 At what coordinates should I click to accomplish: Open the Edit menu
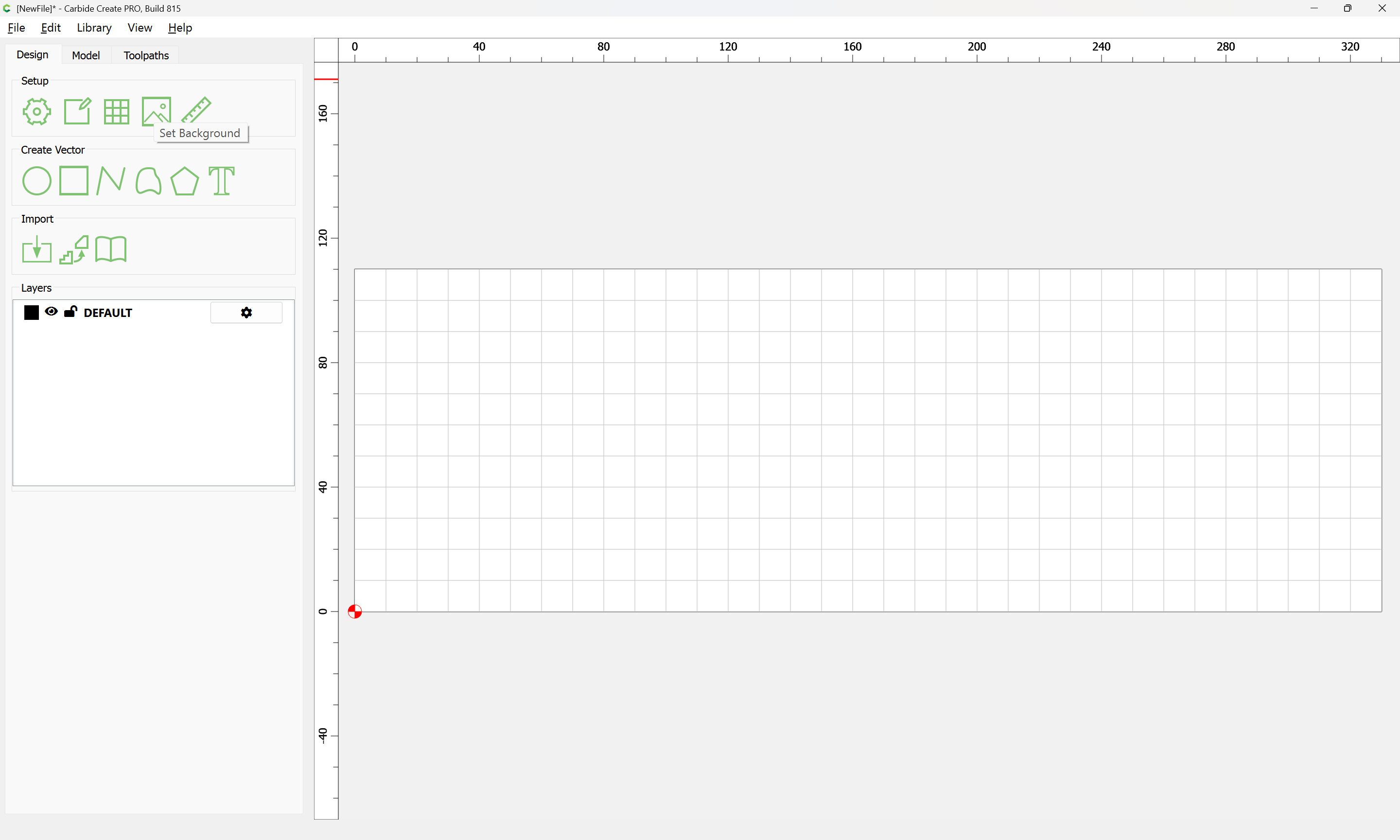51,27
